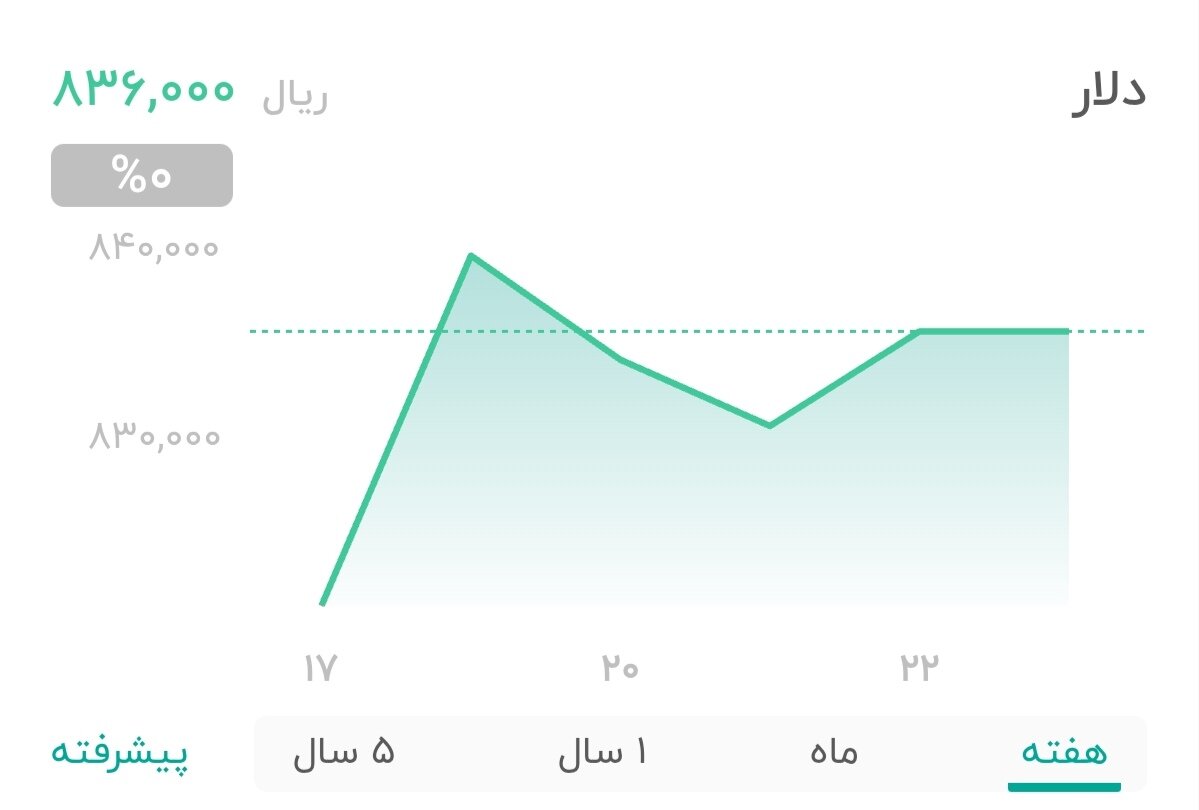
Task: Click the chart starting point at day ۱۷
Action: pyautogui.click(x=322, y=602)
